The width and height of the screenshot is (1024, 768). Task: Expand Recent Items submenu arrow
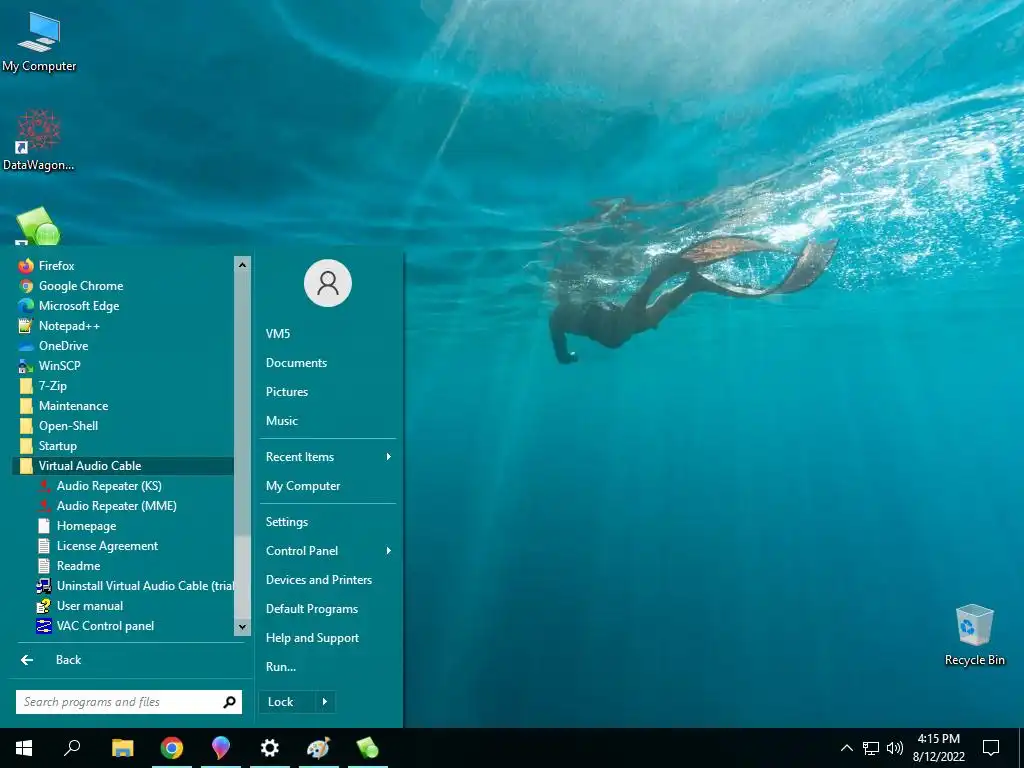click(x=389, y=457)
